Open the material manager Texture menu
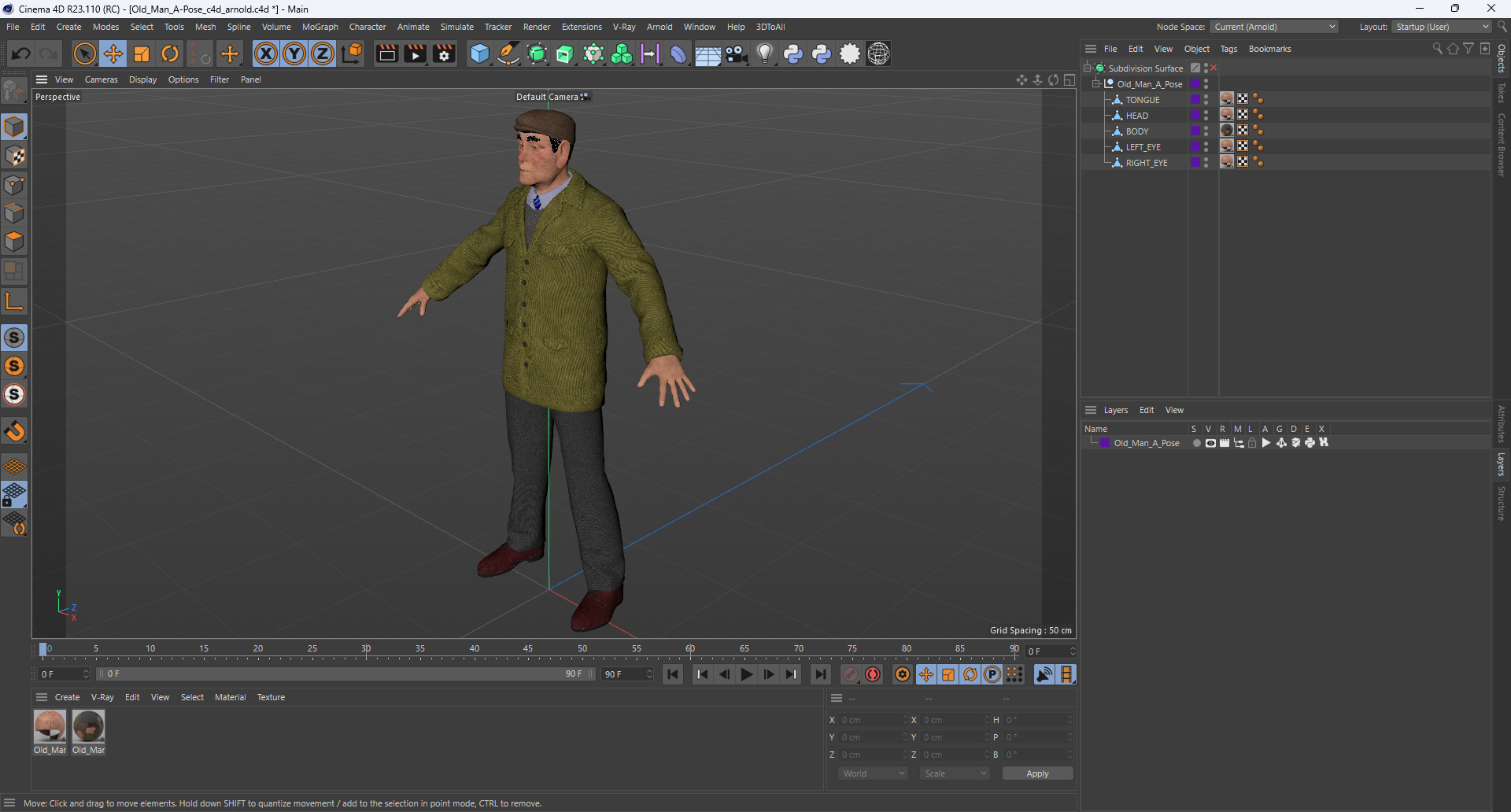1511x812 pixels. 271,697
